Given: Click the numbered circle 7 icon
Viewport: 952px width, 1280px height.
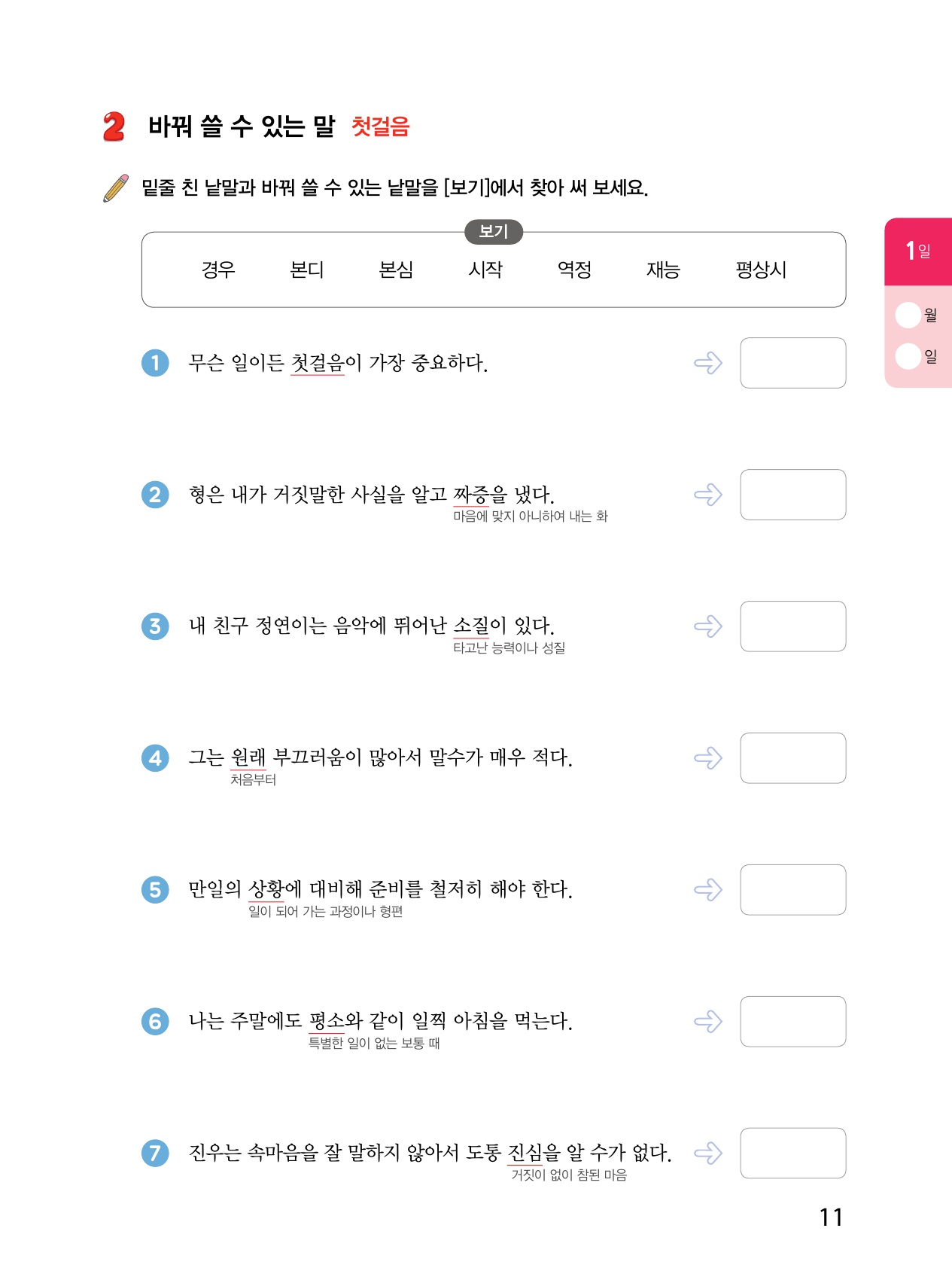Looking at the screenshot, I should click(155, 1153).
